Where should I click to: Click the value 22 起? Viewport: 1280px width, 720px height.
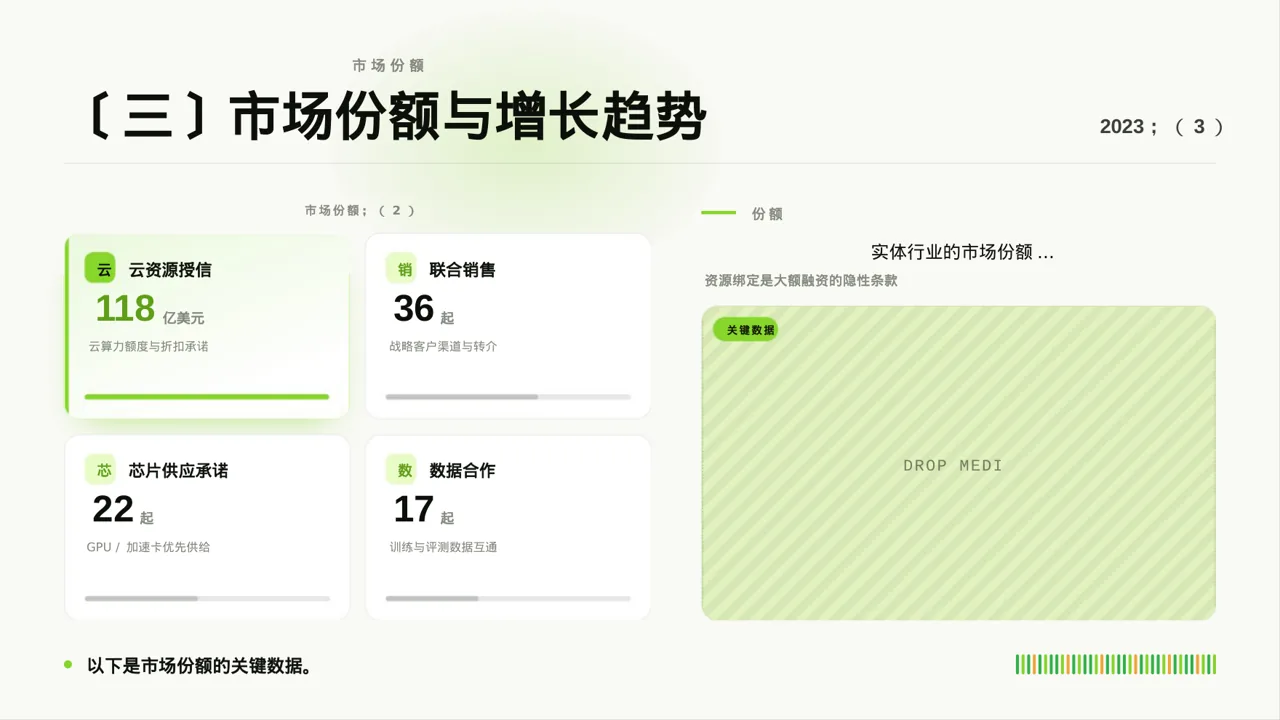pyautogui.click(x=123, y=510)
